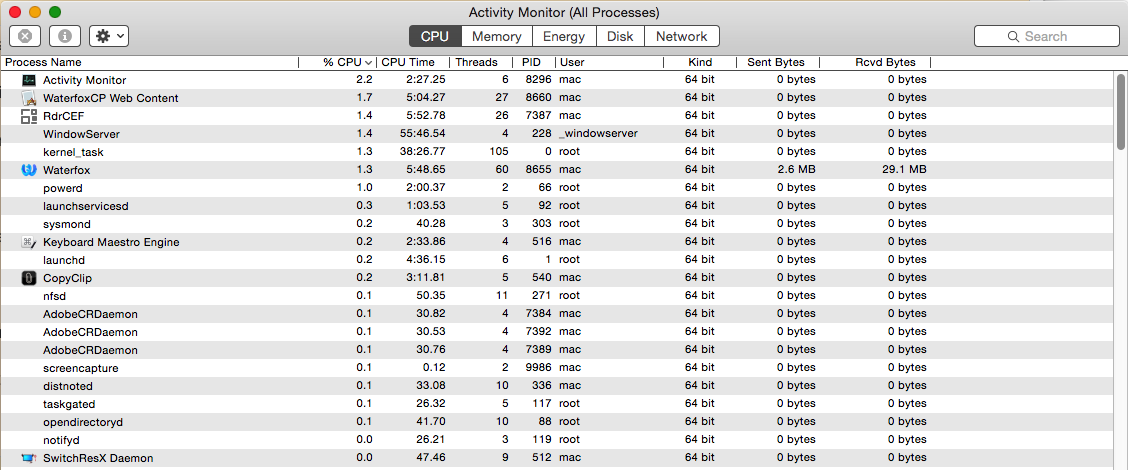
Task: Click PID 9986 in screencapture row
Action: click(539, 368)
